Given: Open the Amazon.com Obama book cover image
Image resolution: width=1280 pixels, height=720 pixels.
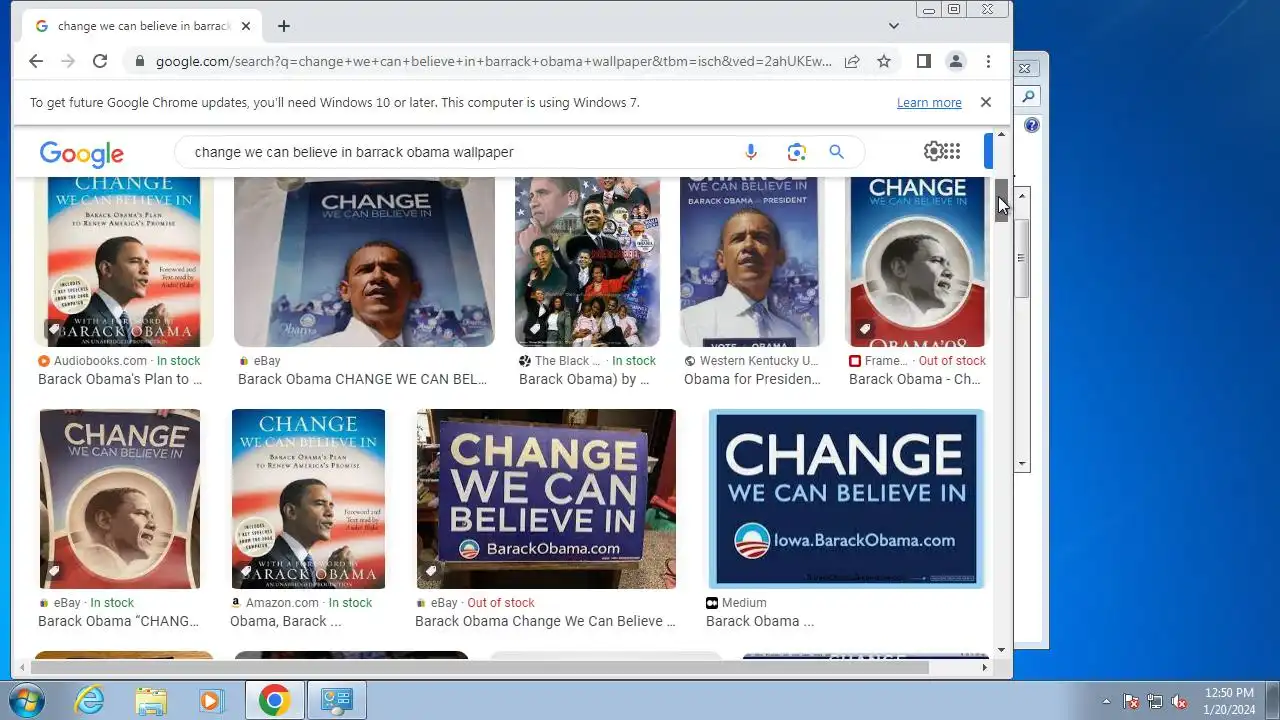Looking at the screenshot, I should (308, 499).
